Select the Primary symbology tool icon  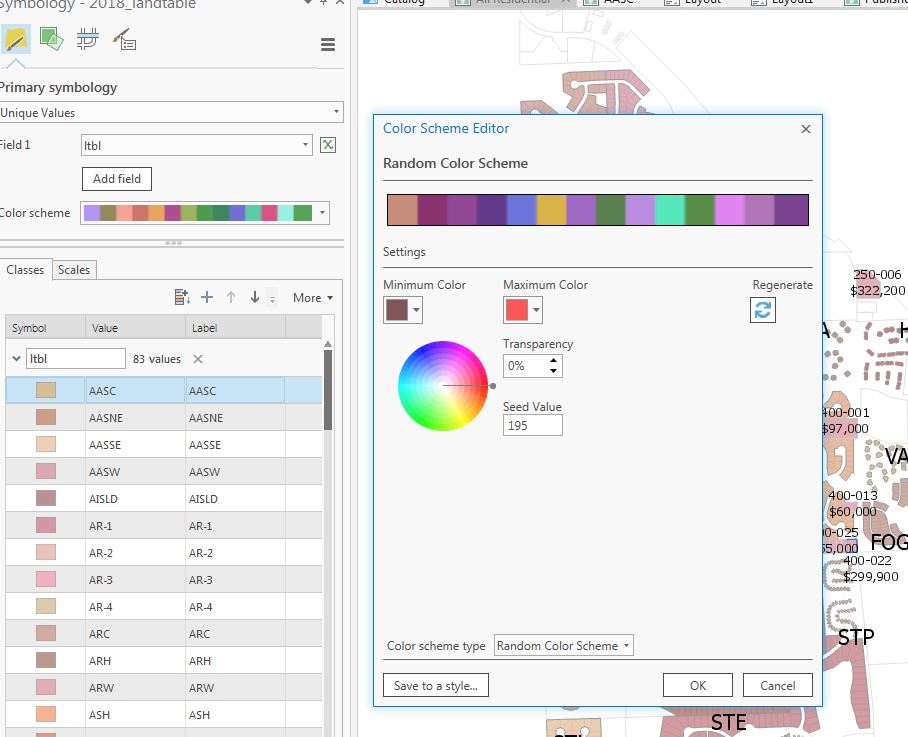(17, 40)
